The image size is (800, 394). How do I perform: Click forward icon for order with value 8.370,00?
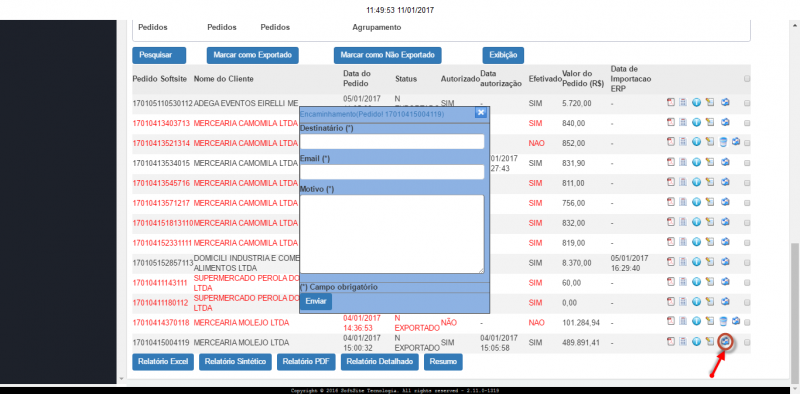coord(726,262)
